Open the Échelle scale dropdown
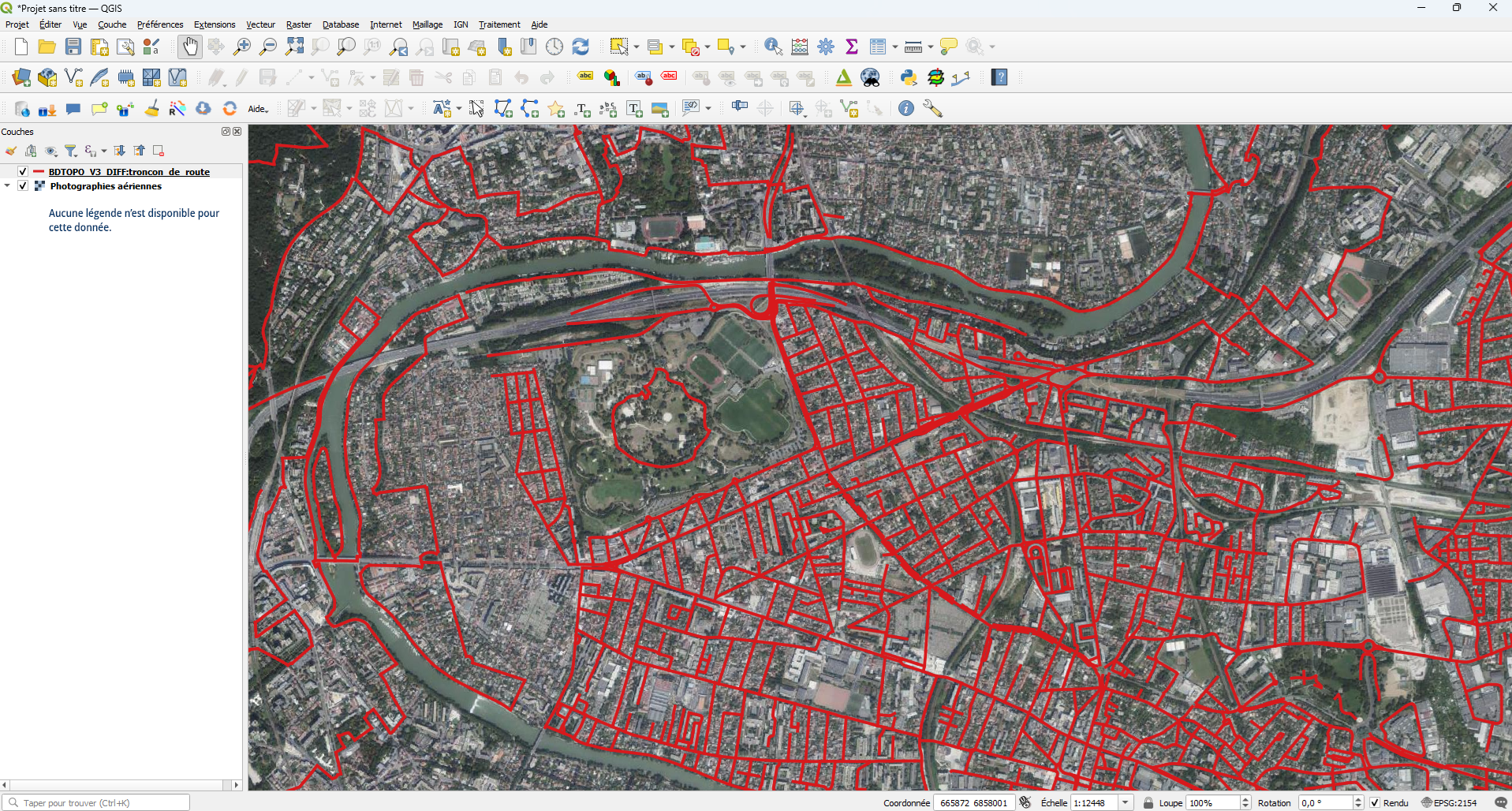Image resolution: width=1512 pixels, height=811 pixels. (x=1126, y=803)
